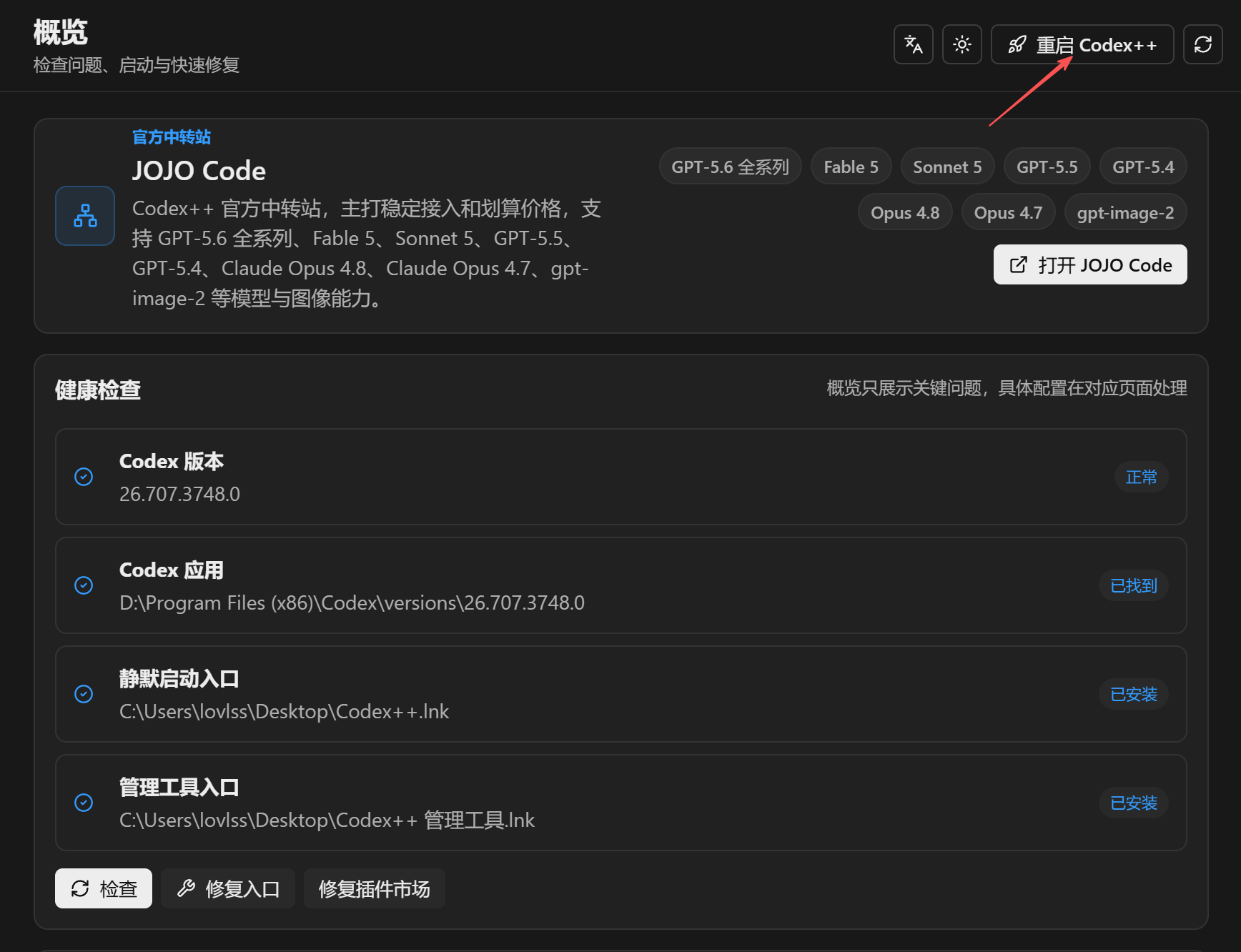Select the Opus 4.8 tag
The image size is (1241, 952).
click(x=905, y=212)
